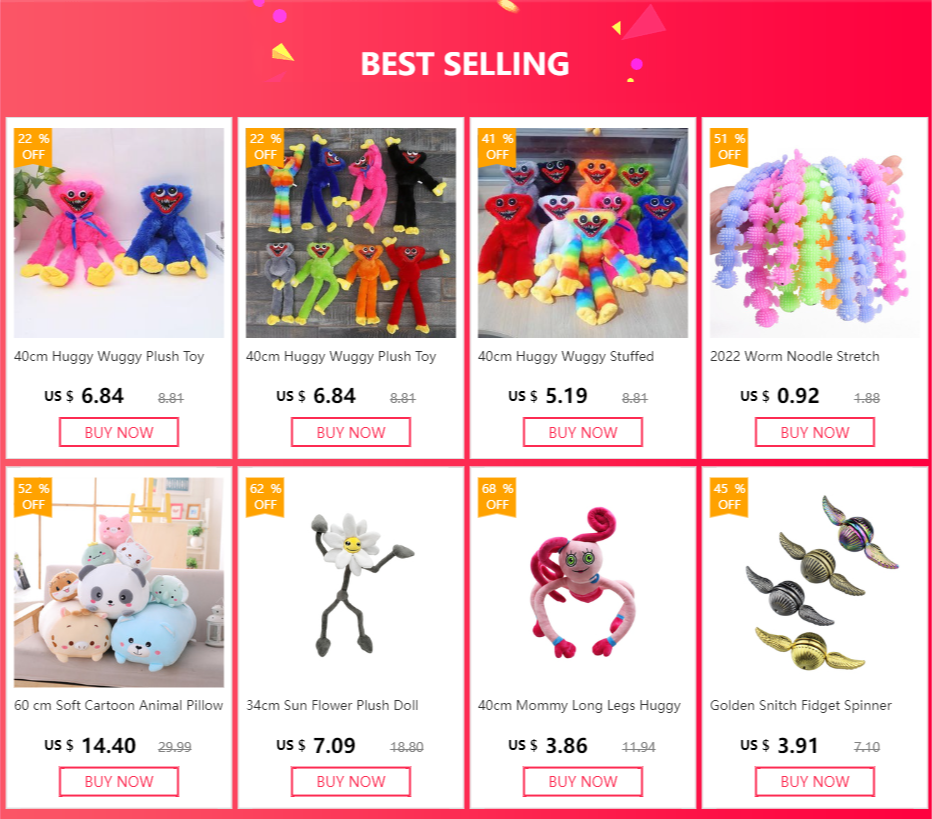The height and width of the screenshot is (819, 932).
Task: View the Mommy Long Legs plush image
Action: pos(582,582)
